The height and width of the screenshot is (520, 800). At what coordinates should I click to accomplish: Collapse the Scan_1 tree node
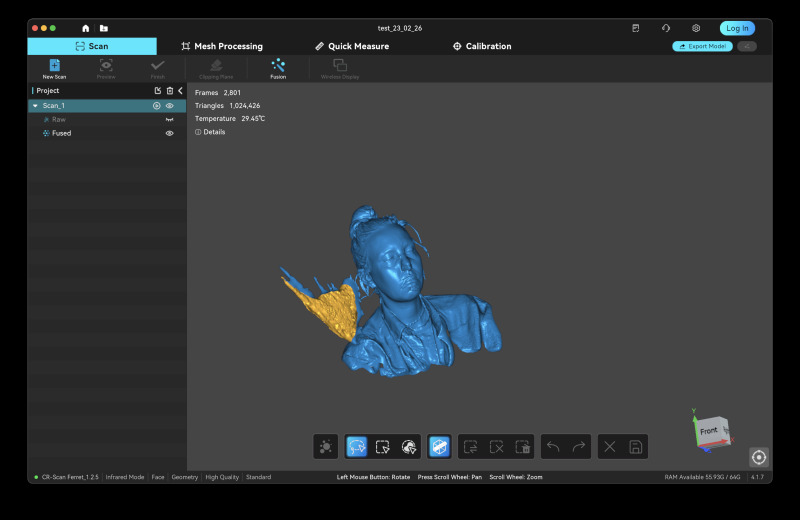tap(35, 106)
